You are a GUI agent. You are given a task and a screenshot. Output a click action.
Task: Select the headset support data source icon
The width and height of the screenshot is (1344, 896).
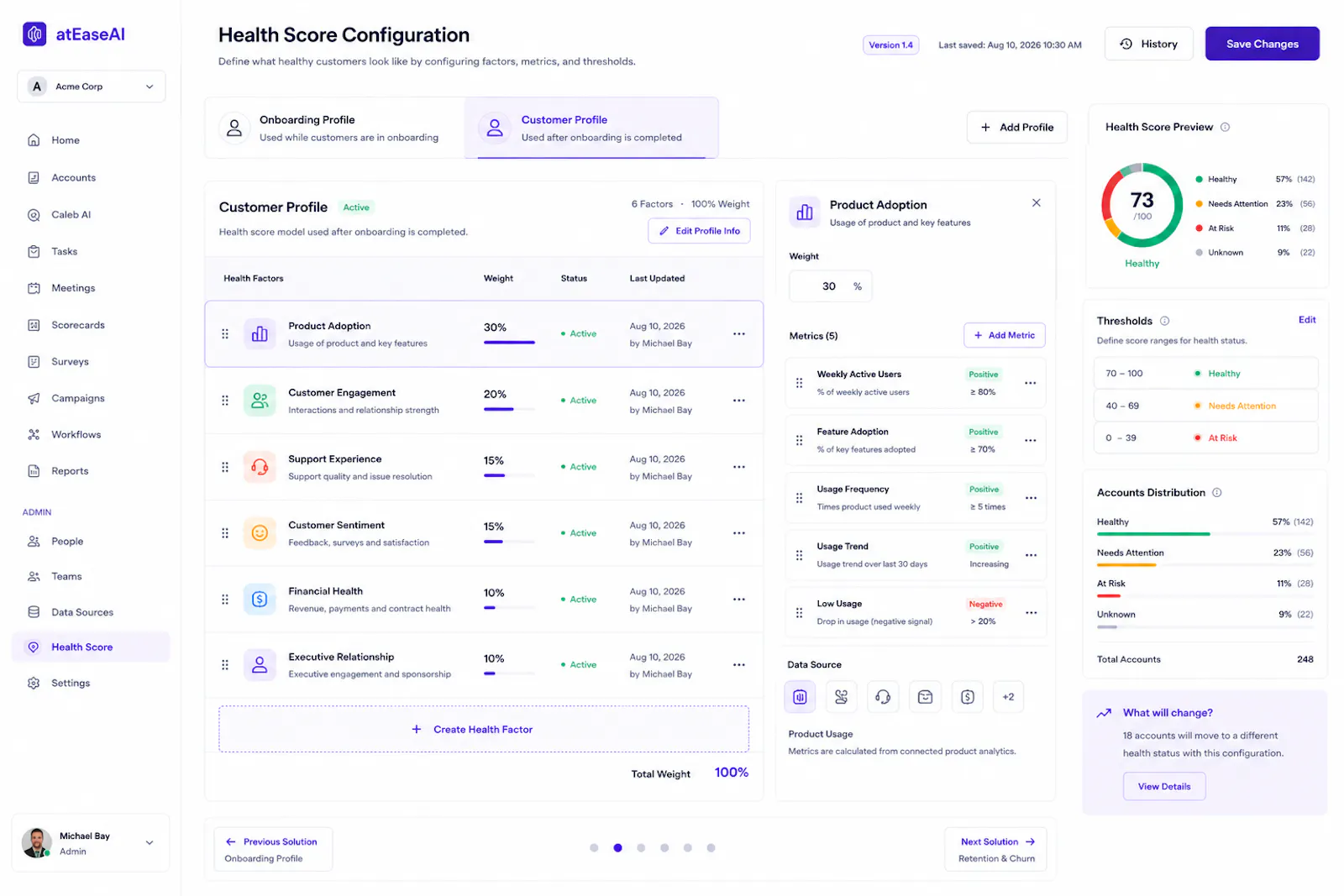(883, 697)
